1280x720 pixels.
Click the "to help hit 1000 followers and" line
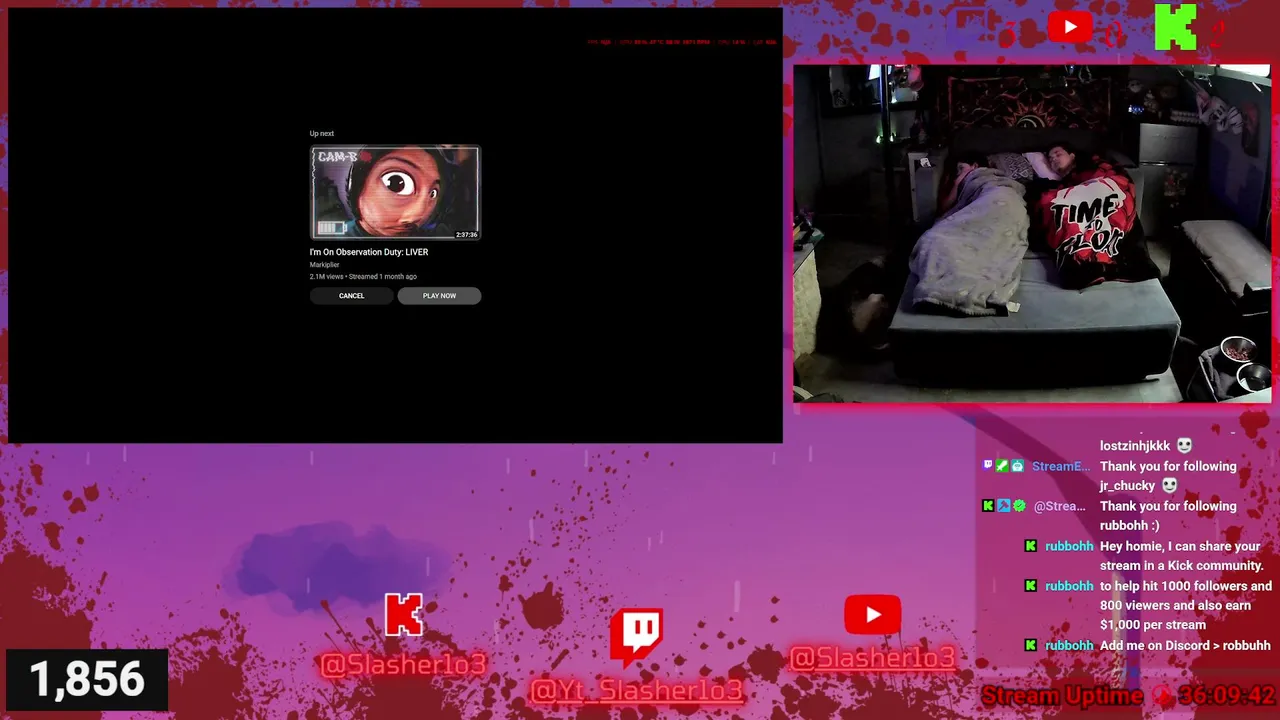point(1186,587)
